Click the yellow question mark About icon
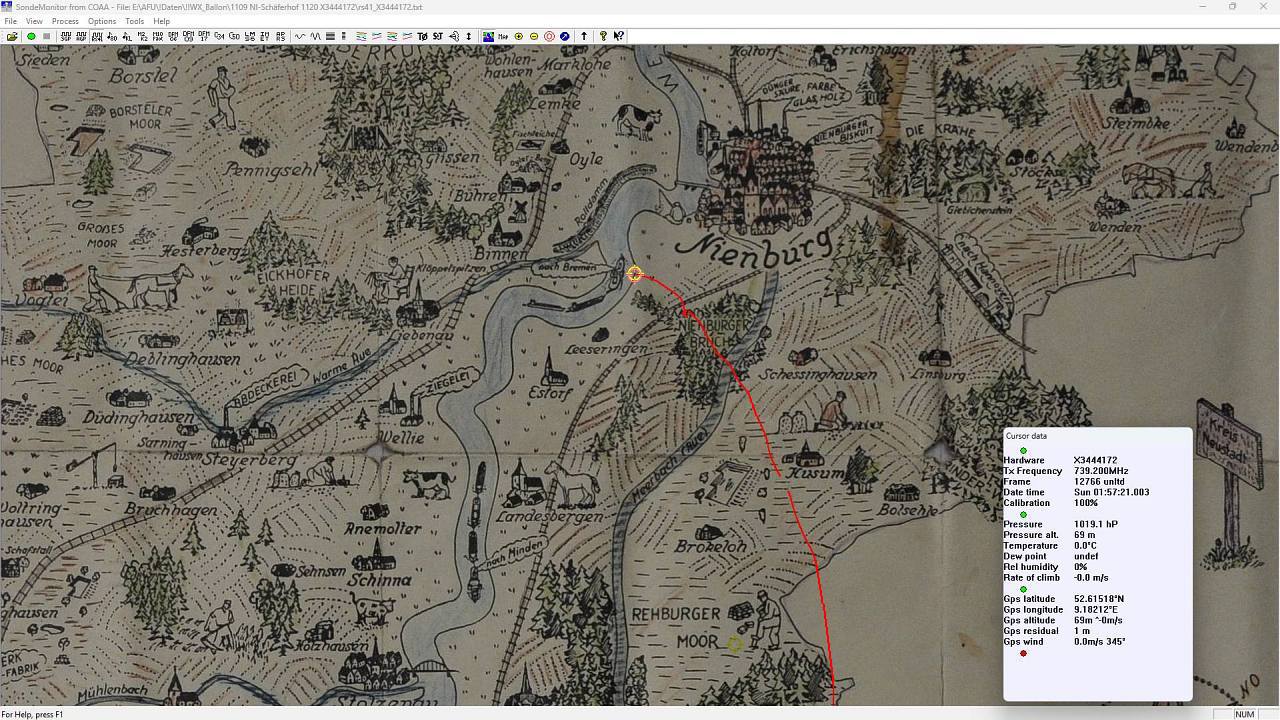The width and height of the screenshot is (1280, 720). point(603,36)
